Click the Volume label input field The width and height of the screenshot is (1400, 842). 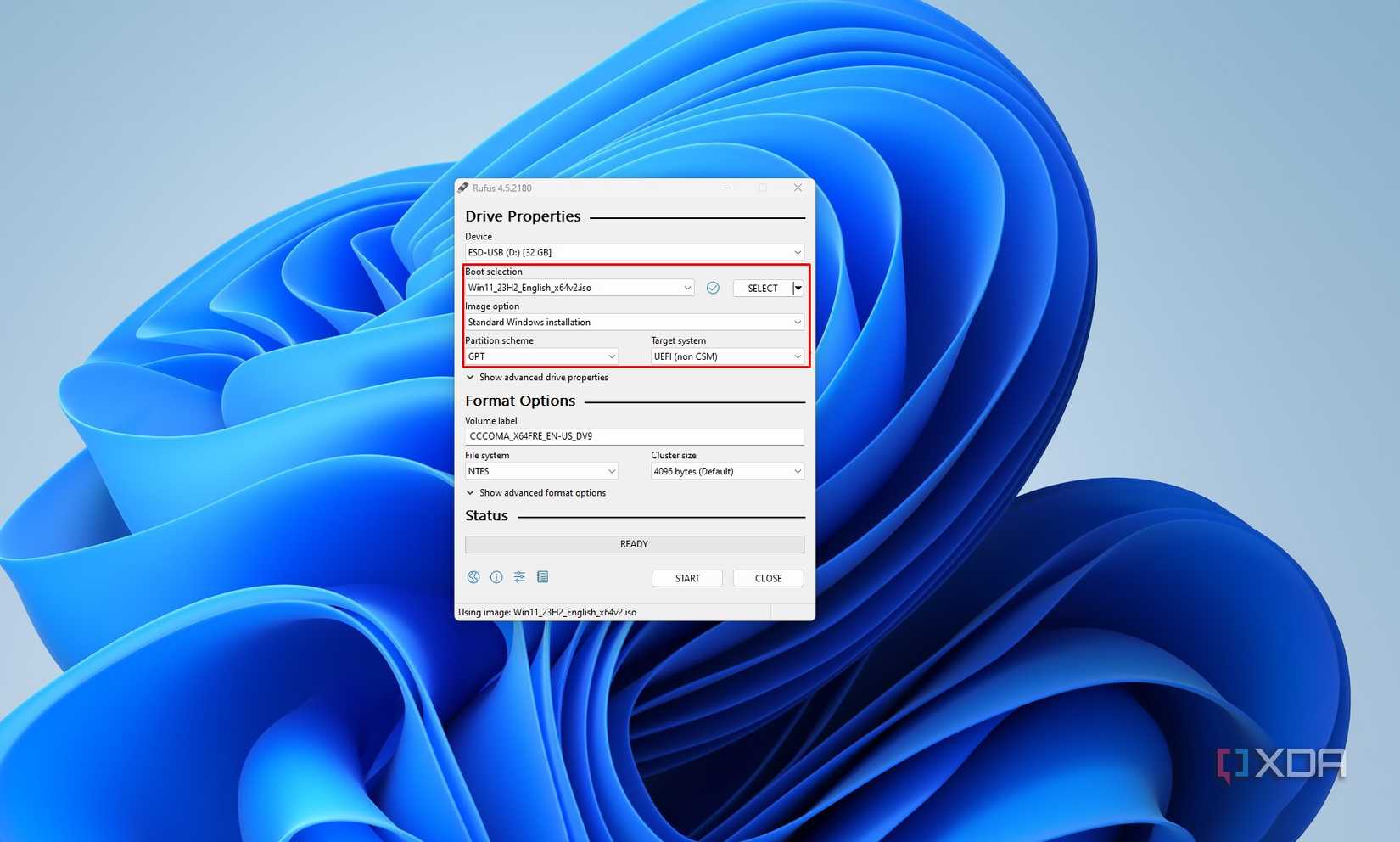(x=634, y=435)
